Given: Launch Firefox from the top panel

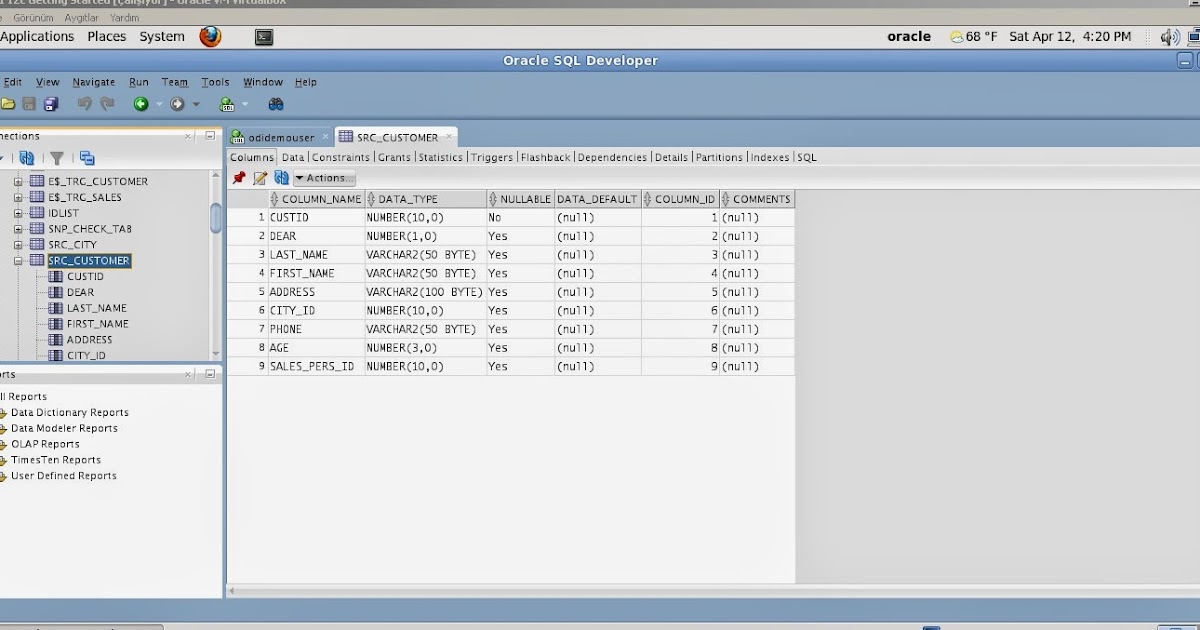Looking at the screenshot, I should [x=209, y=36].
